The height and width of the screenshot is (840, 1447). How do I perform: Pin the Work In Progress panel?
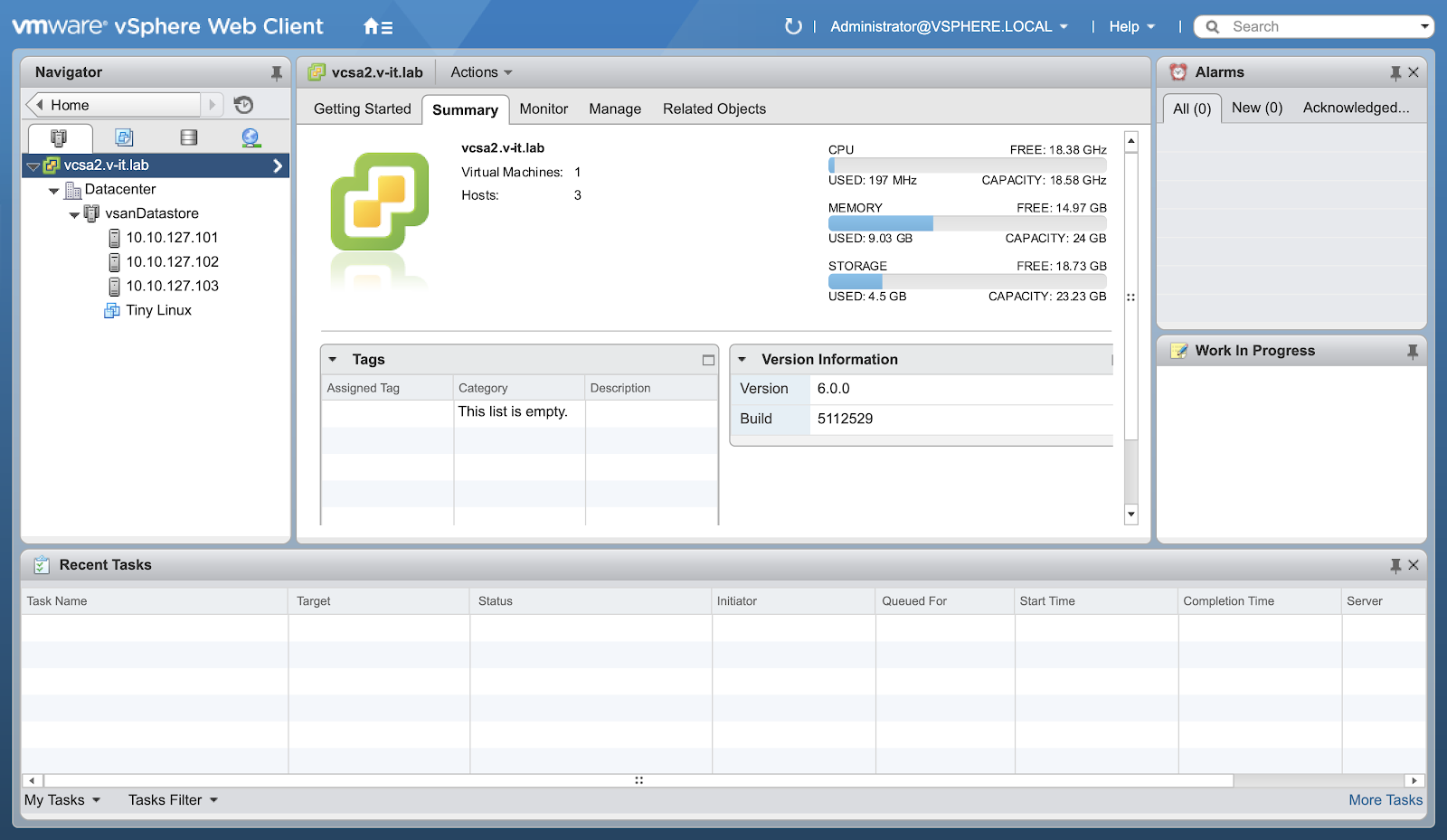(x=1413, y=352)
